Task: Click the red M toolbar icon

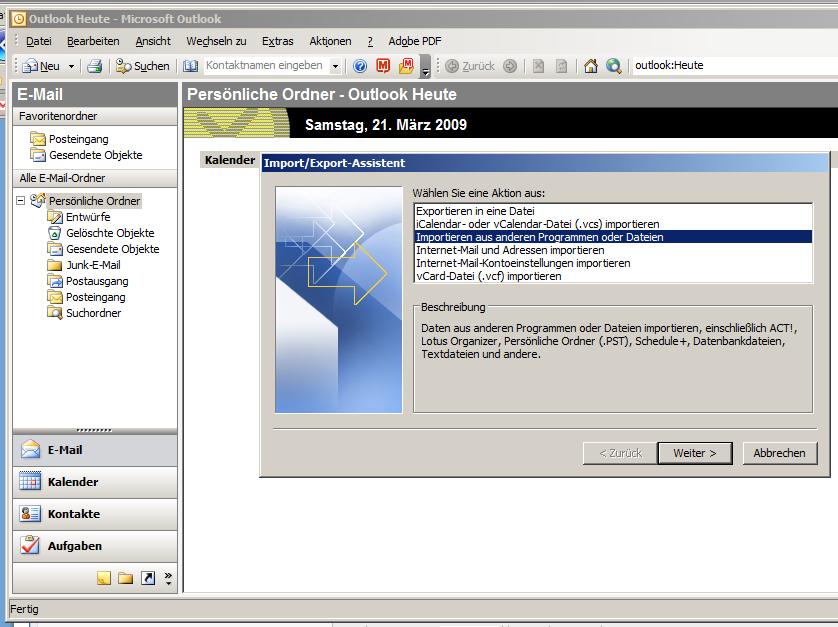Action: point(383,66)
